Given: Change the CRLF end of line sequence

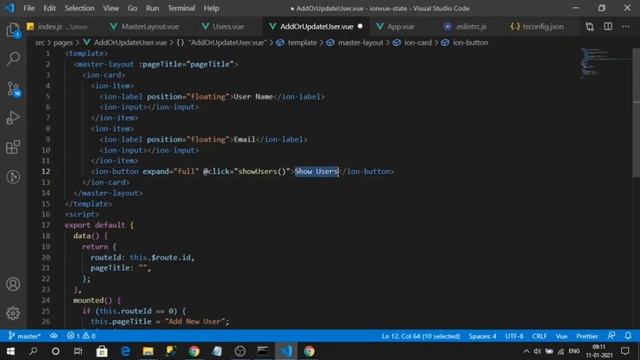Looking at the screenshot, I should [x=539, y=336].
